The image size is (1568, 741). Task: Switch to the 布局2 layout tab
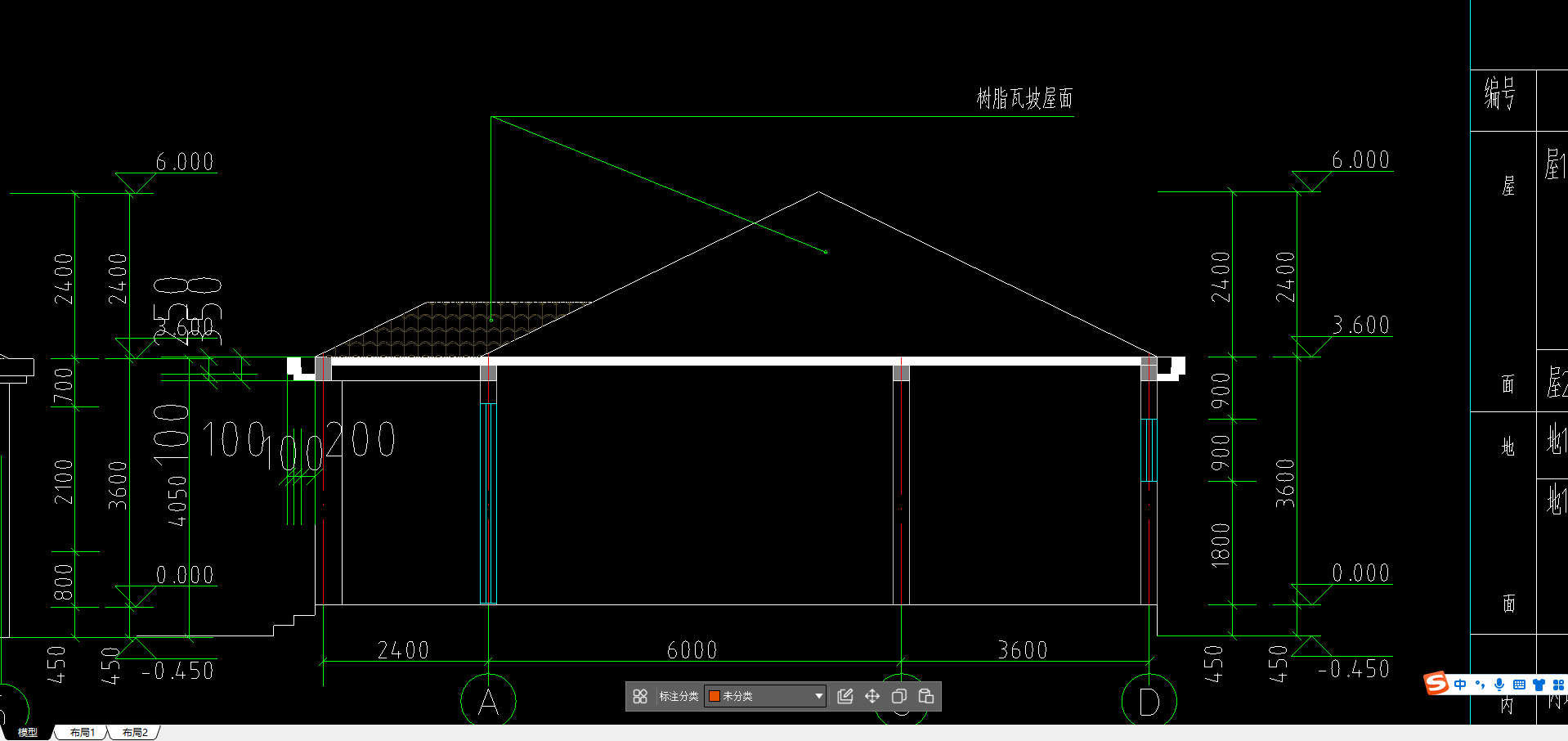(x=135, y=732)
